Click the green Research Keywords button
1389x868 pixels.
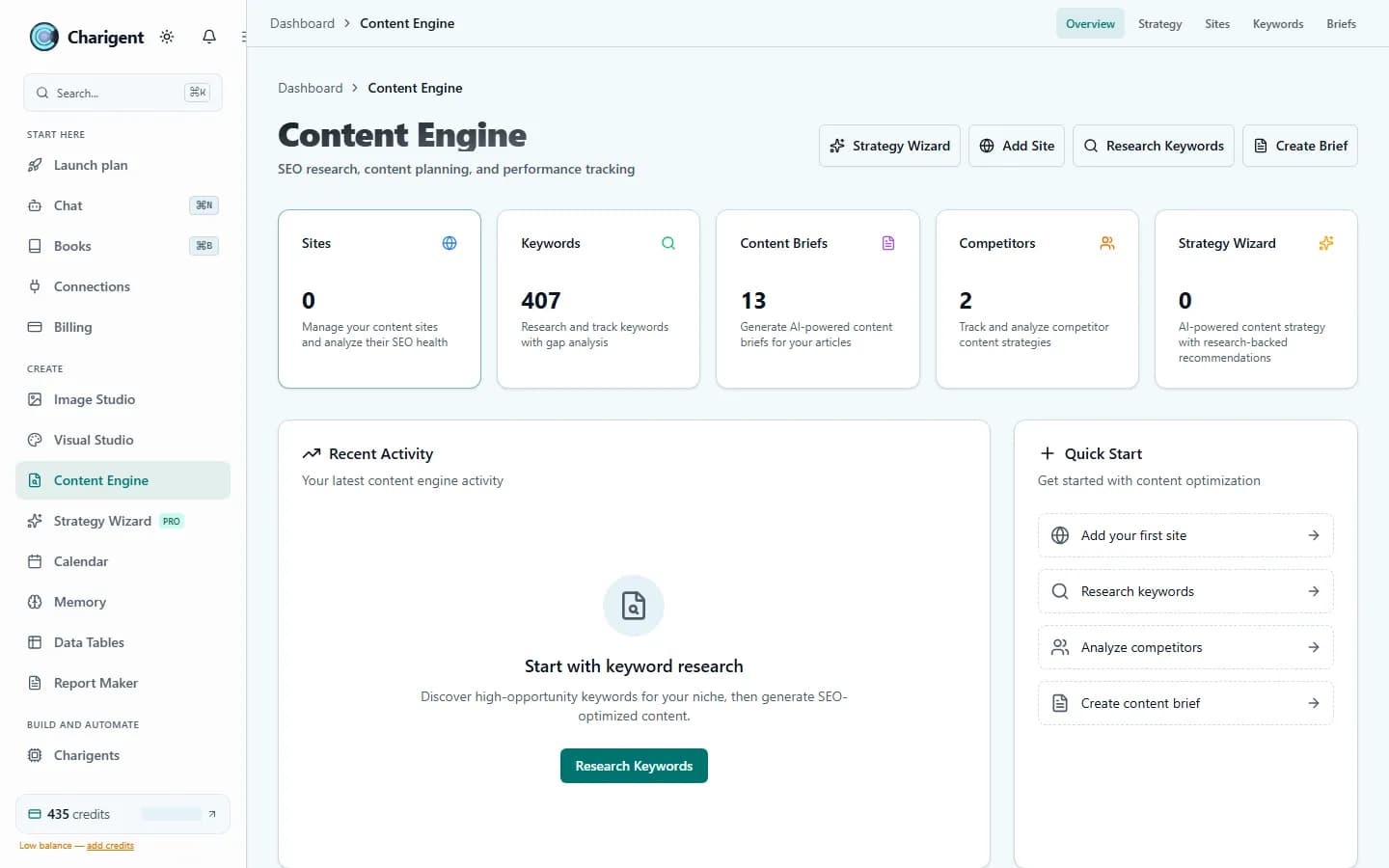(634, 766)
